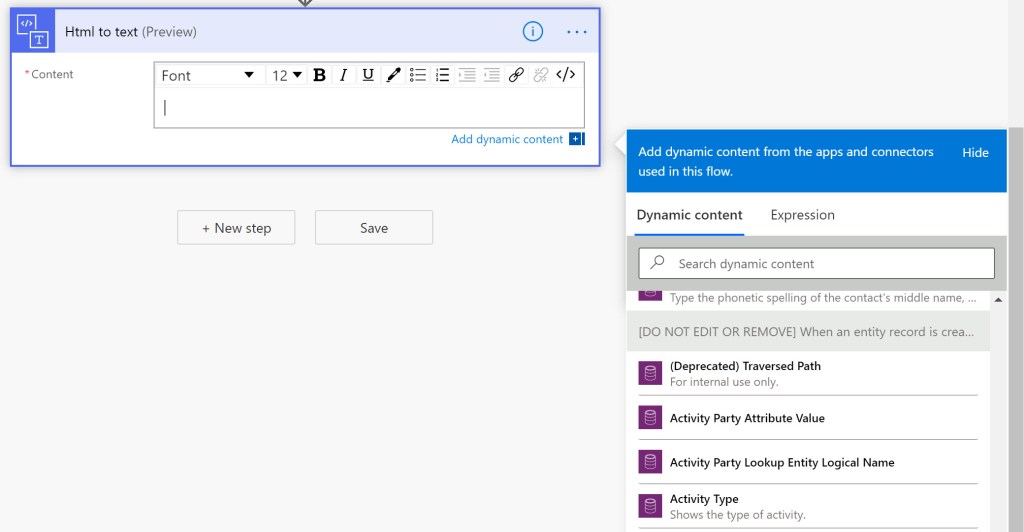The width and height of the screenshot is (1024, 532).
Task: Toggle italic text formatting
Action: [x=343, y=75]
